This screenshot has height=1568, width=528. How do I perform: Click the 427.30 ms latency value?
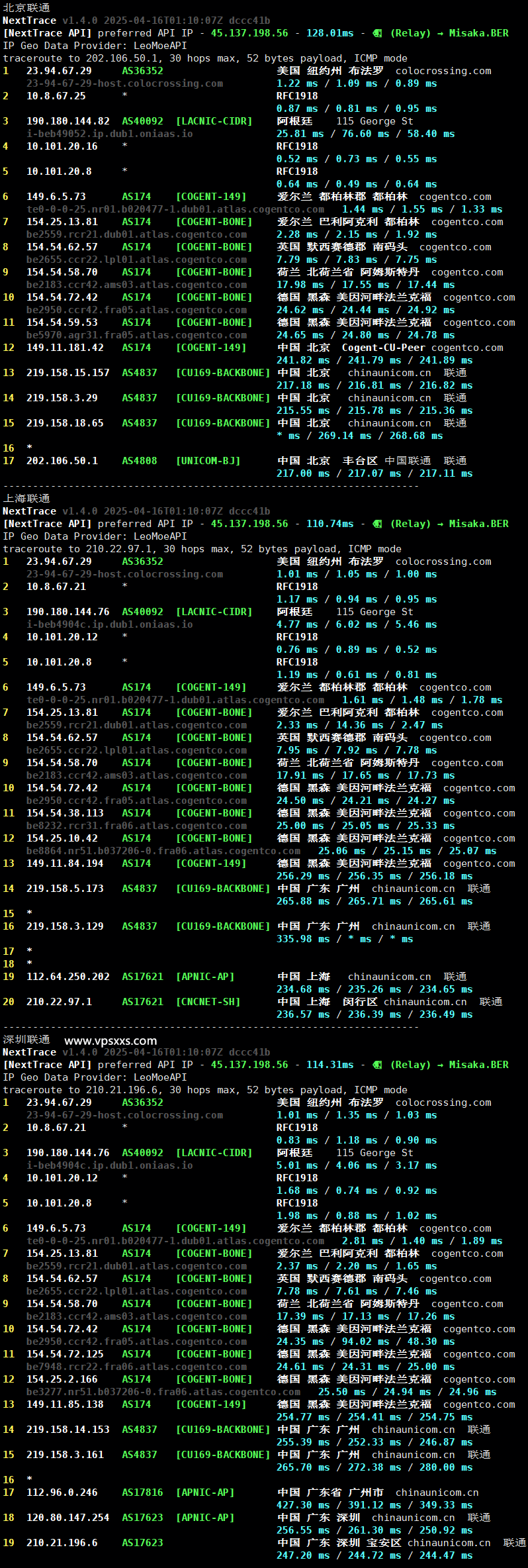tap(303, 1505)
